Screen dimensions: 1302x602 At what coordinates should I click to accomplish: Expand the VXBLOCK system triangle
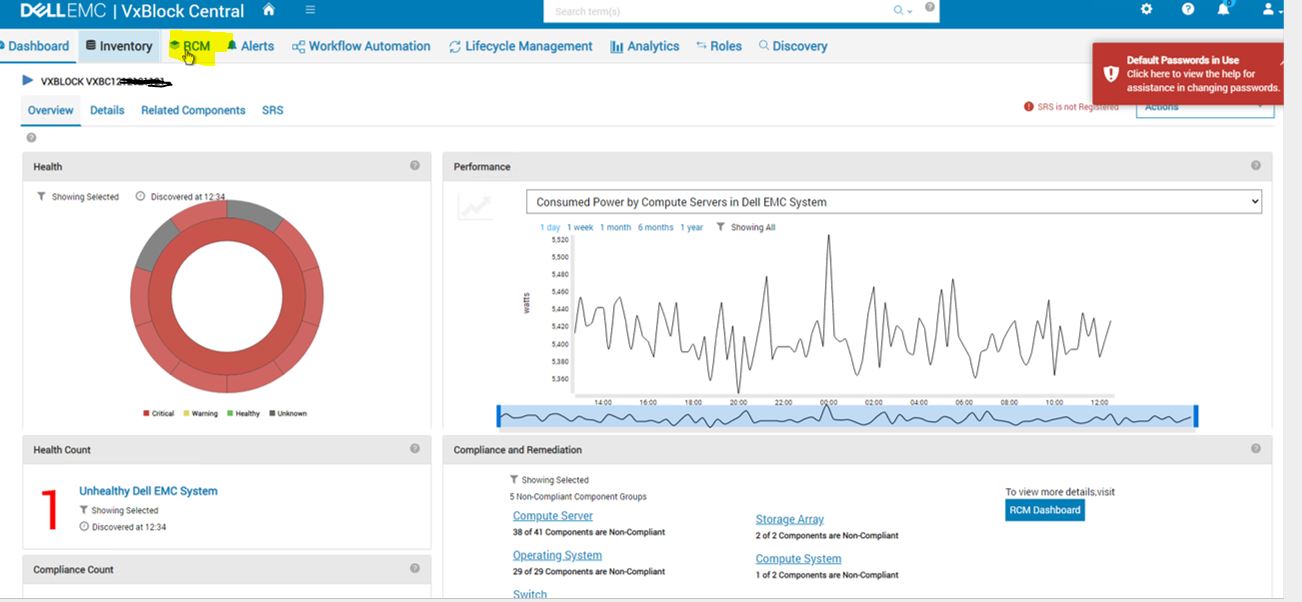click(28, 80)
